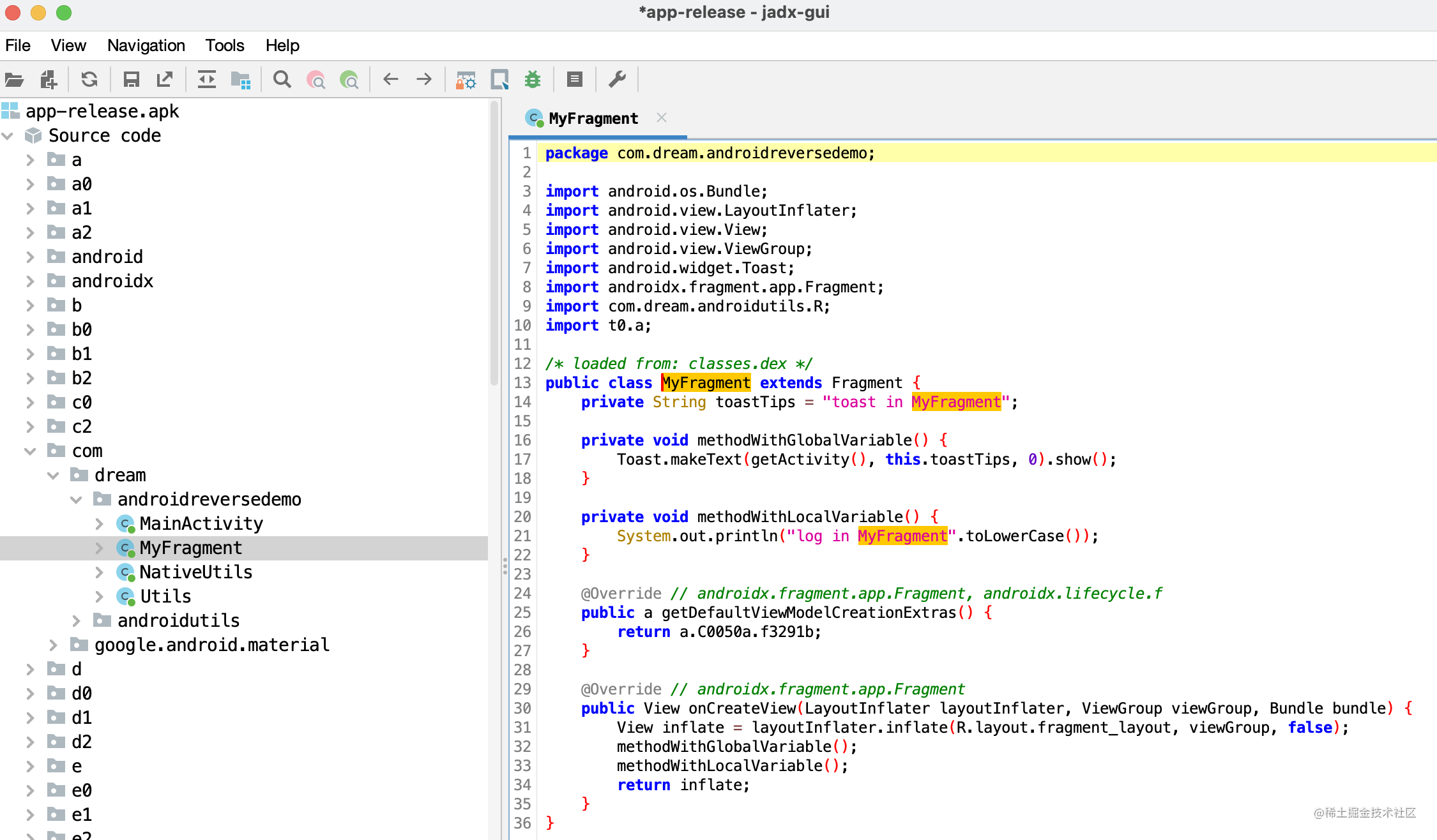
Task: Open the Tools menu
Action: (224, 46)
